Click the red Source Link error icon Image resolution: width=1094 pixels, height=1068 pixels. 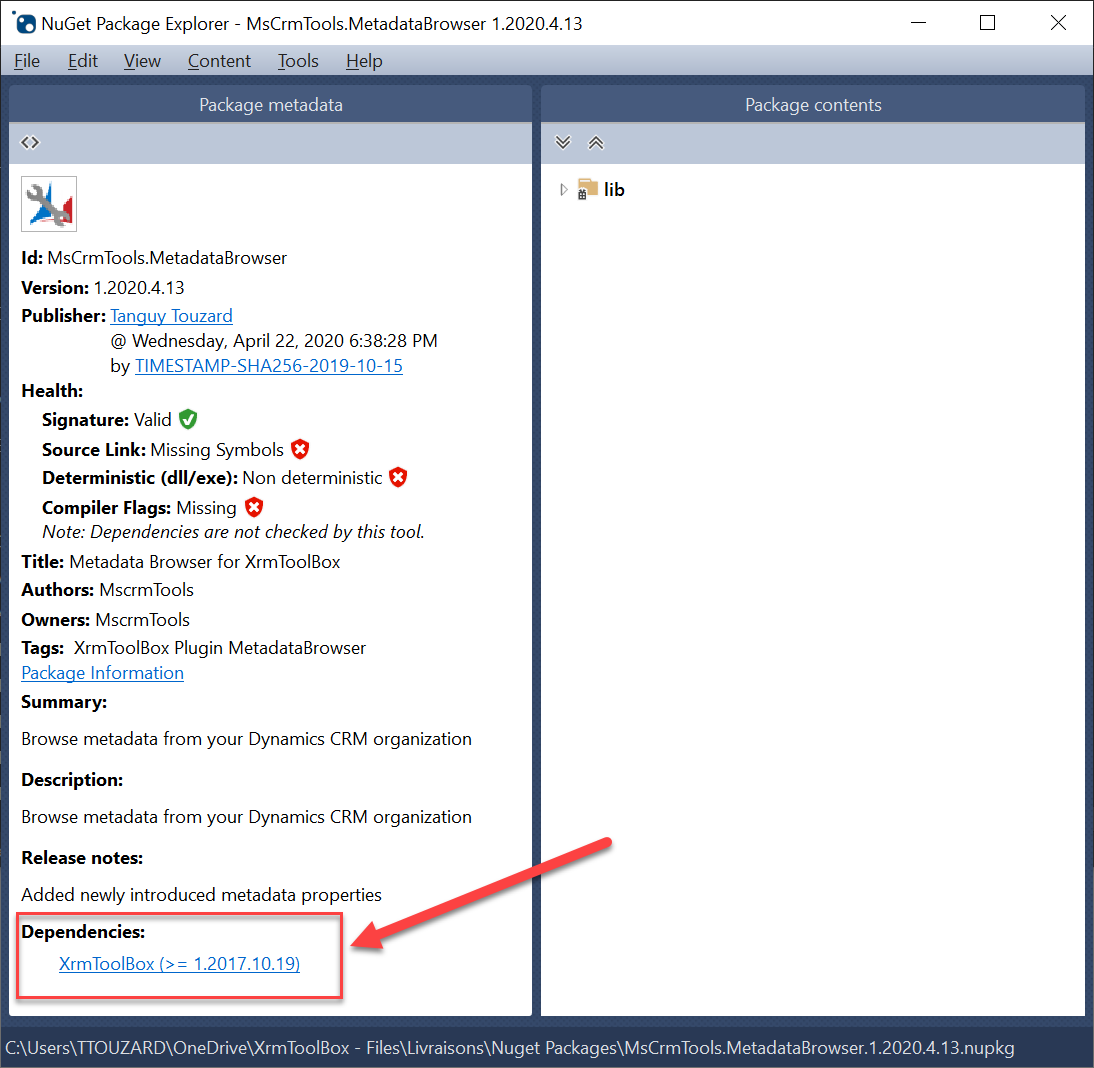click(300, 449)
